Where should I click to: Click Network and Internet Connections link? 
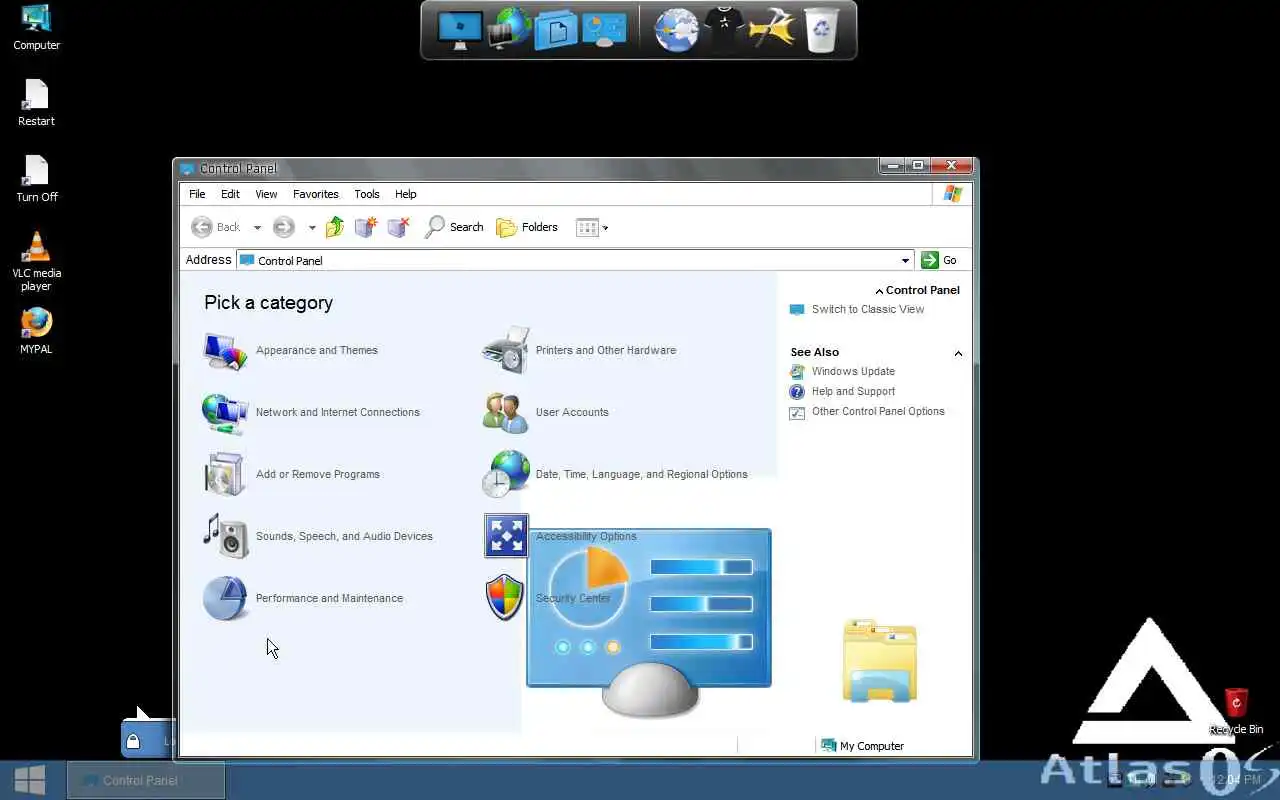tap(337, 412)
